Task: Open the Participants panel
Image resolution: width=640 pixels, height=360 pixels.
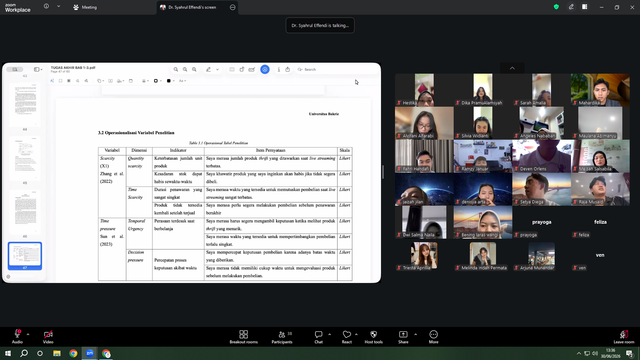Action: click(282, 337)
